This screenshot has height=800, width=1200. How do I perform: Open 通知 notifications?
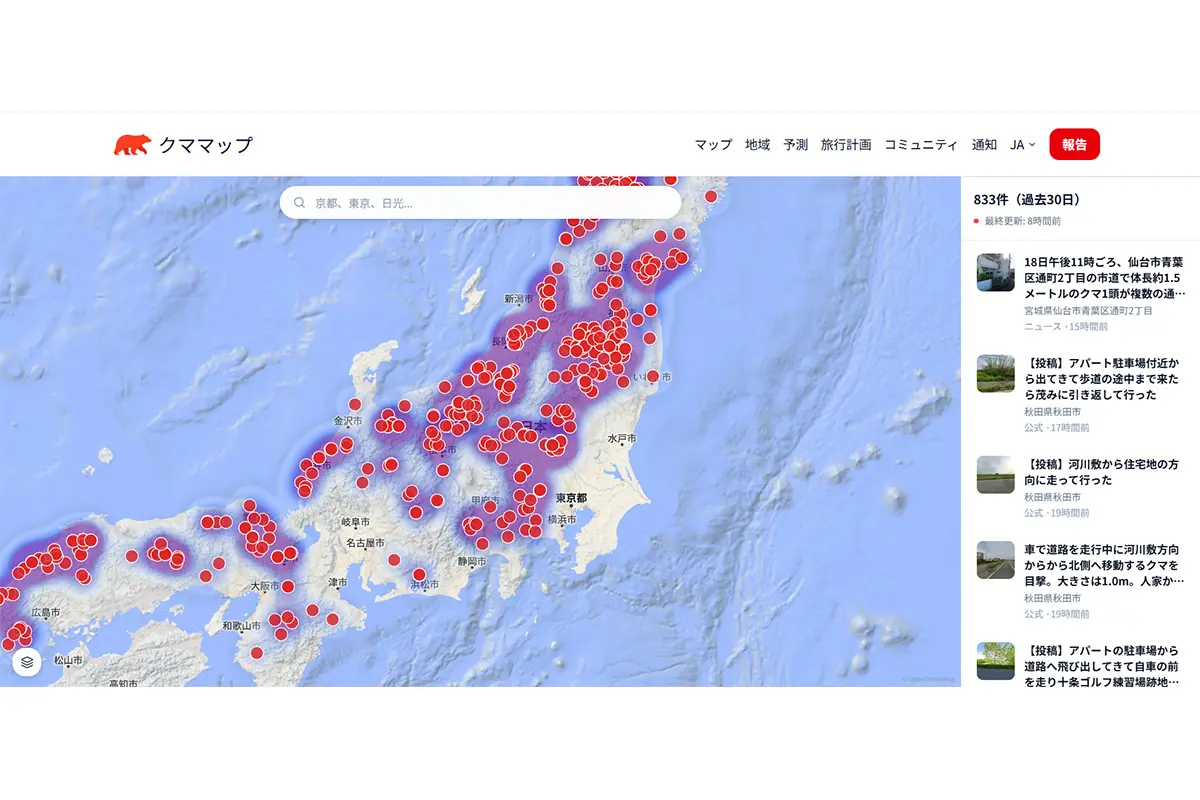coord(984,145)
